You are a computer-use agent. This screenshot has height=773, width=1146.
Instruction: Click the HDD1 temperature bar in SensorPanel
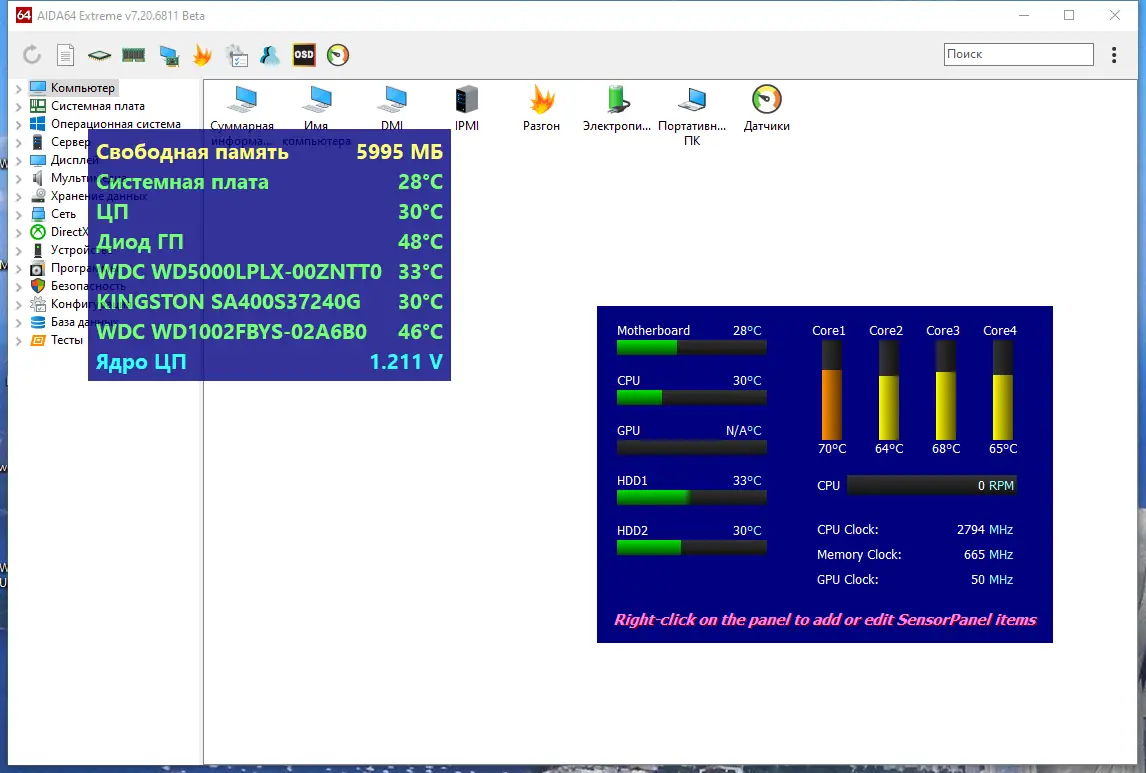pyautogui.click(x=691, y=498)
